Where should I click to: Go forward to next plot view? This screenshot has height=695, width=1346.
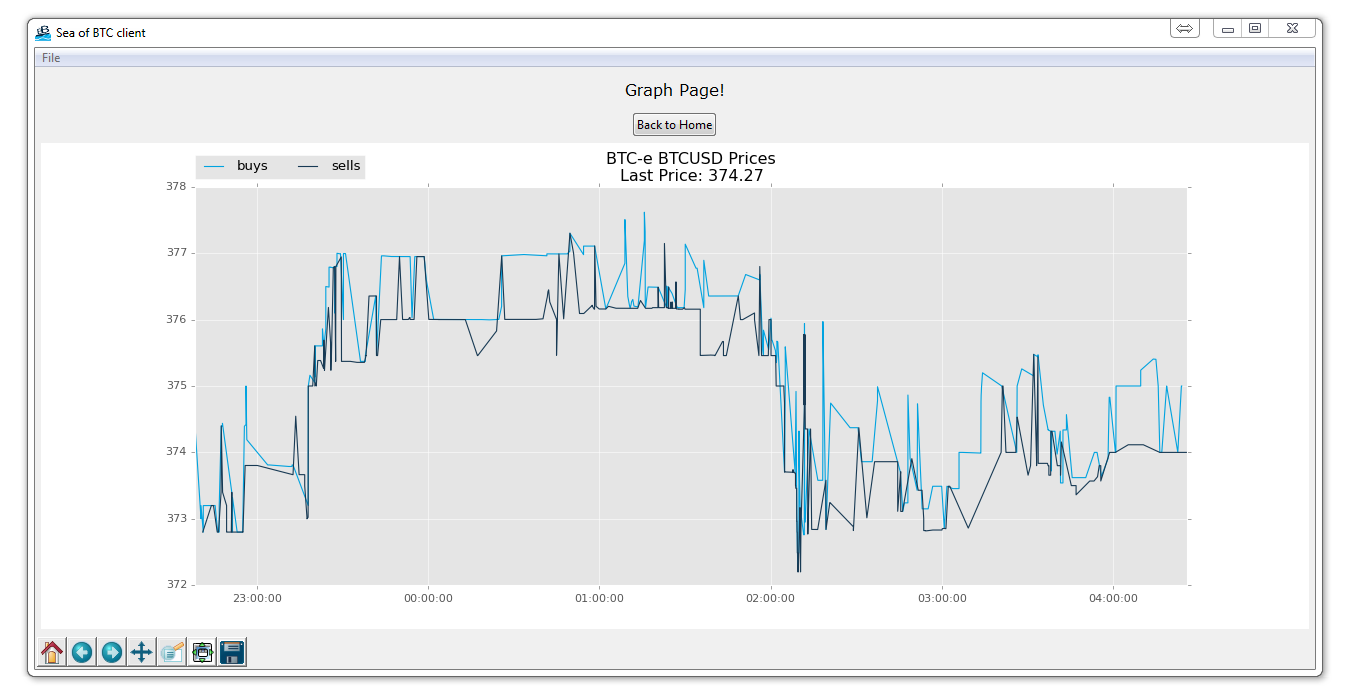pos(112,652)
